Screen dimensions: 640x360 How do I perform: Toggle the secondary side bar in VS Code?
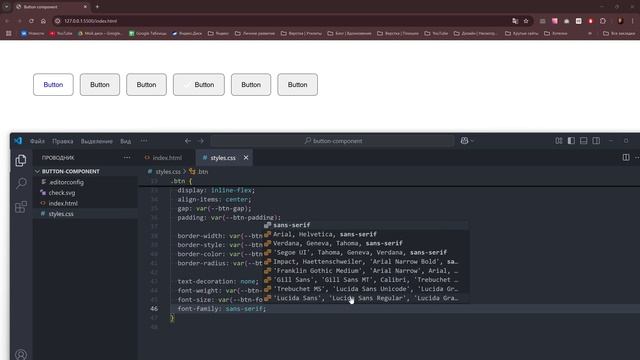pos(596,140)
